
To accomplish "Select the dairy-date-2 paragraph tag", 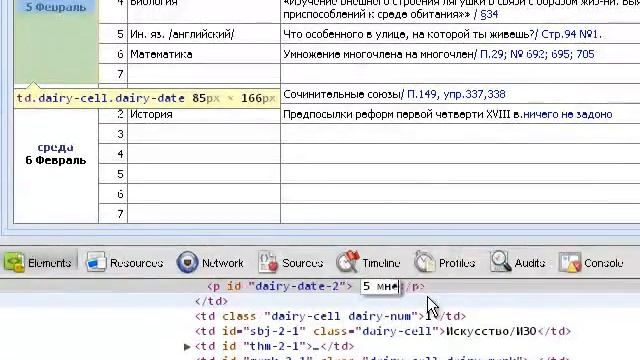I will point(280,287).
